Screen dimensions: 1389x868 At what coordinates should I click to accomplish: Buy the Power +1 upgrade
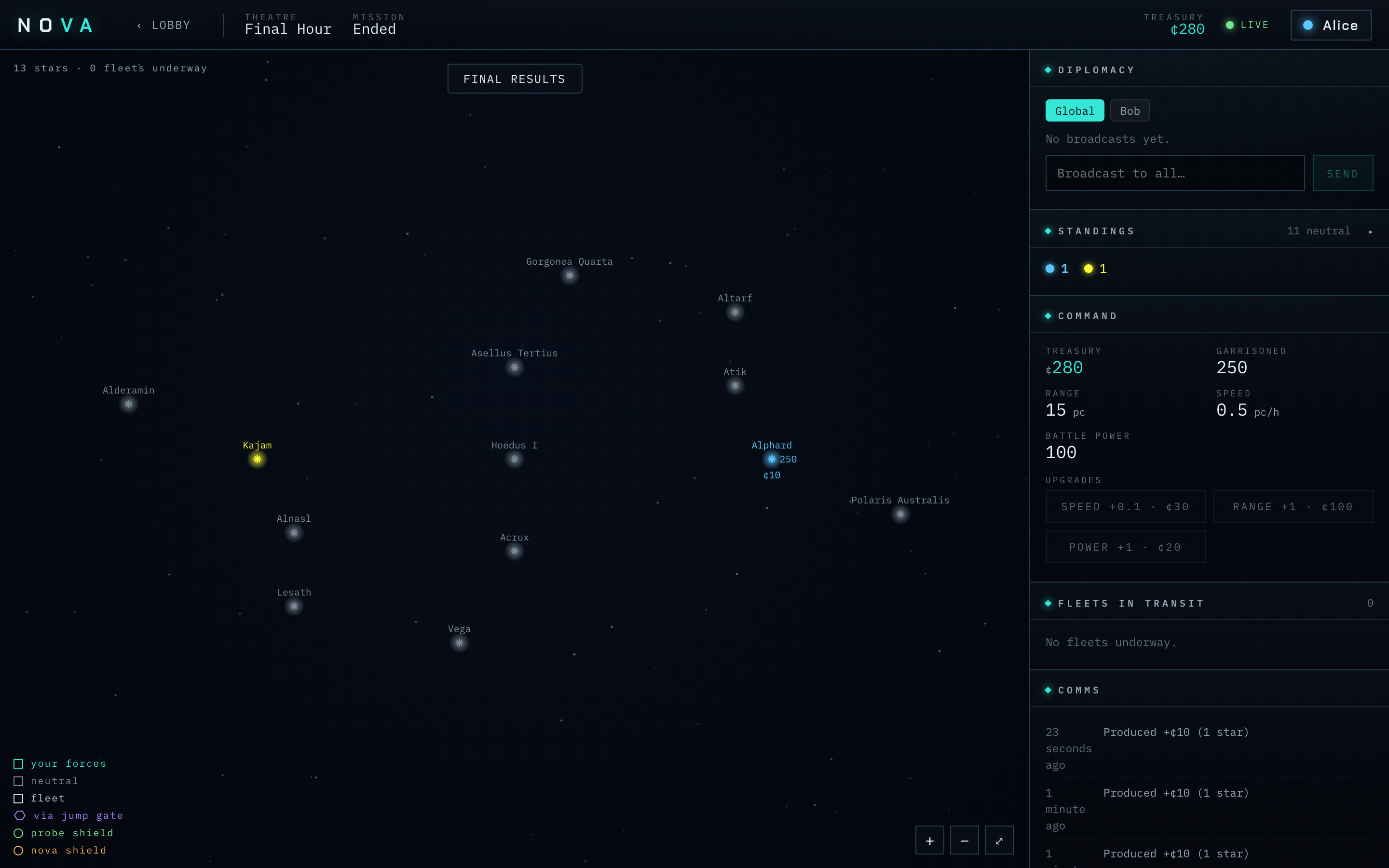1125,547
